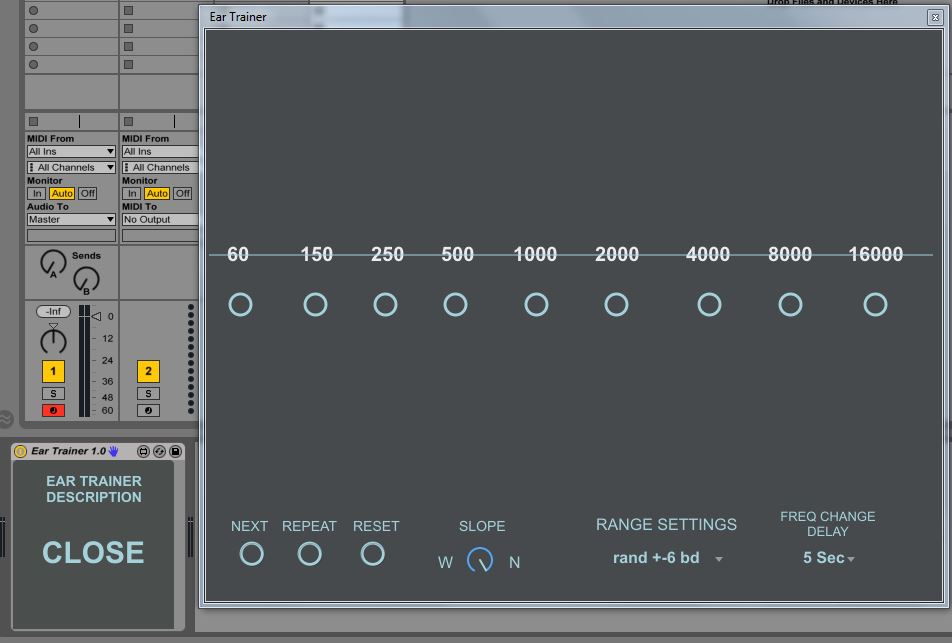The width and height of the screenshot is (952, 643).
Task: Click the Ear Trainer hot-swap preset icon
Action: (x=159, y=452)
